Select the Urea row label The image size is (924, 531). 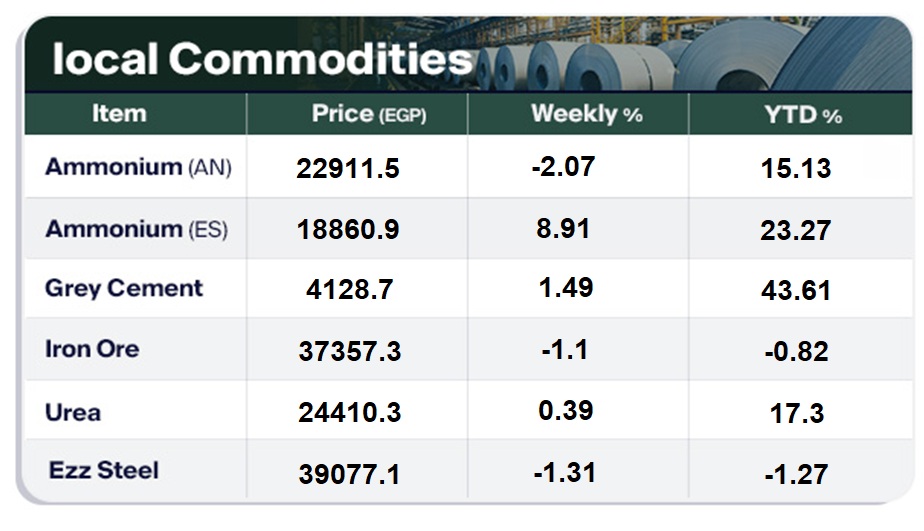73,411
